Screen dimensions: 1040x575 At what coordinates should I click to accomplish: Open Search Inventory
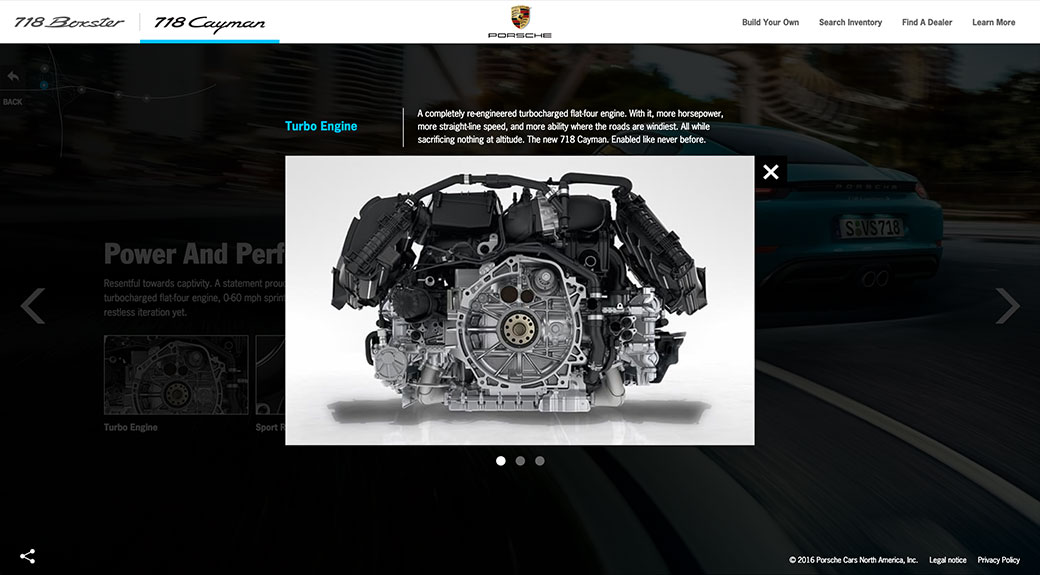tap(850, 22)
